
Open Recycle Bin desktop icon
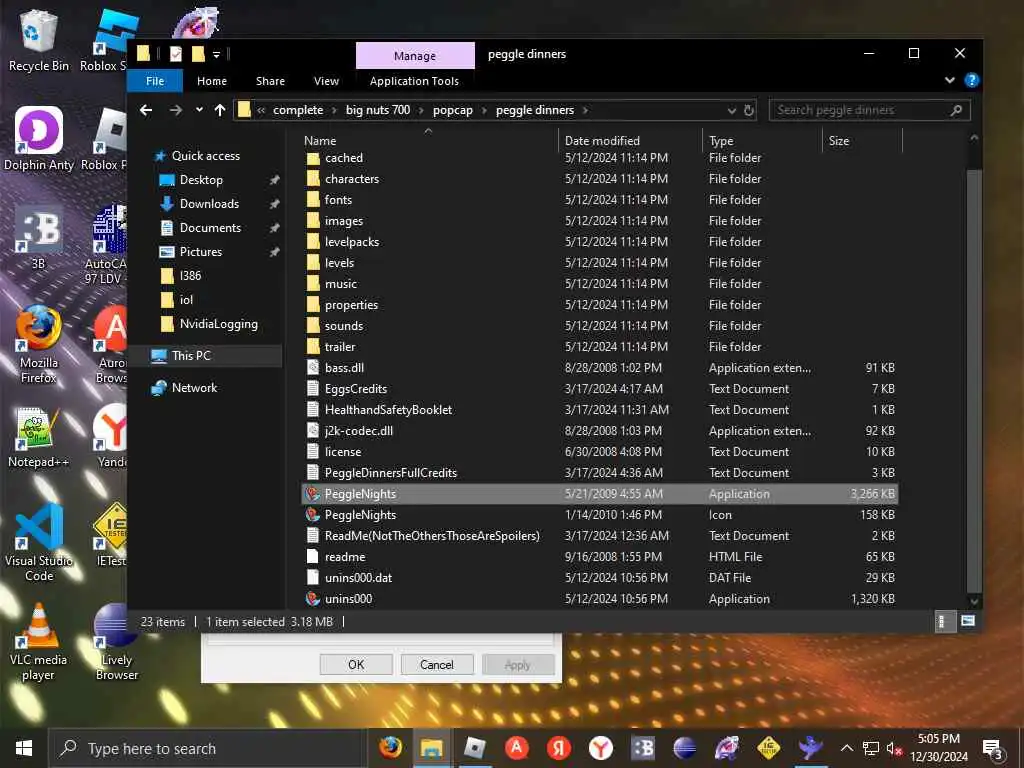(39, 40)
